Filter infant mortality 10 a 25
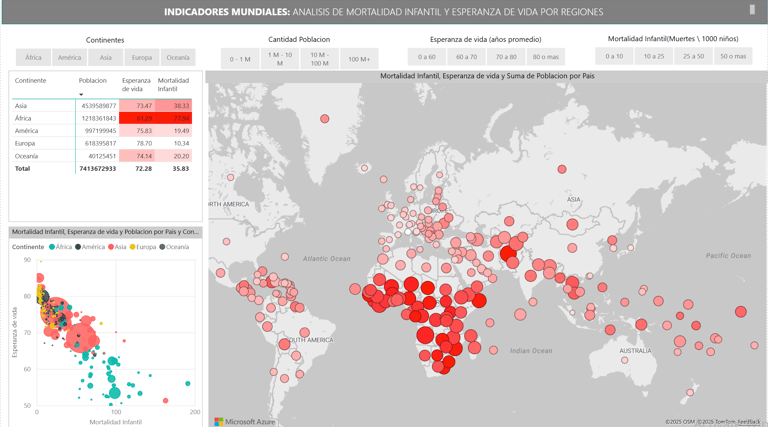The height and width of the screenshot is (427, 768). 654,56
